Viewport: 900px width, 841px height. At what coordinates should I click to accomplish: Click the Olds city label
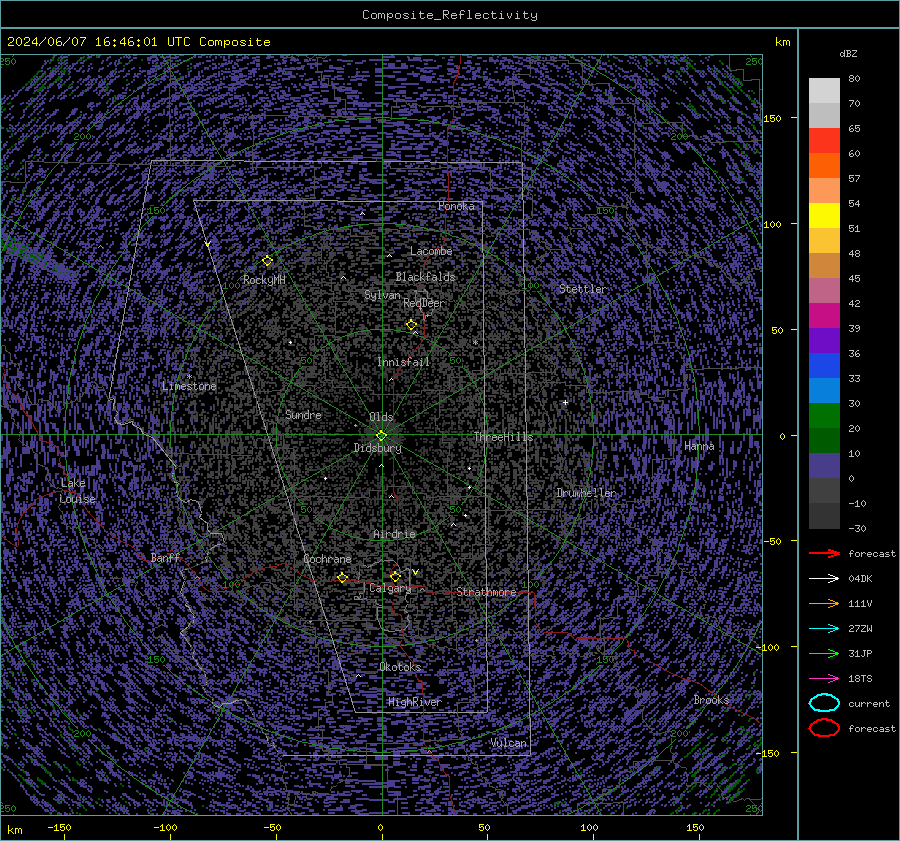click(381, 417)
